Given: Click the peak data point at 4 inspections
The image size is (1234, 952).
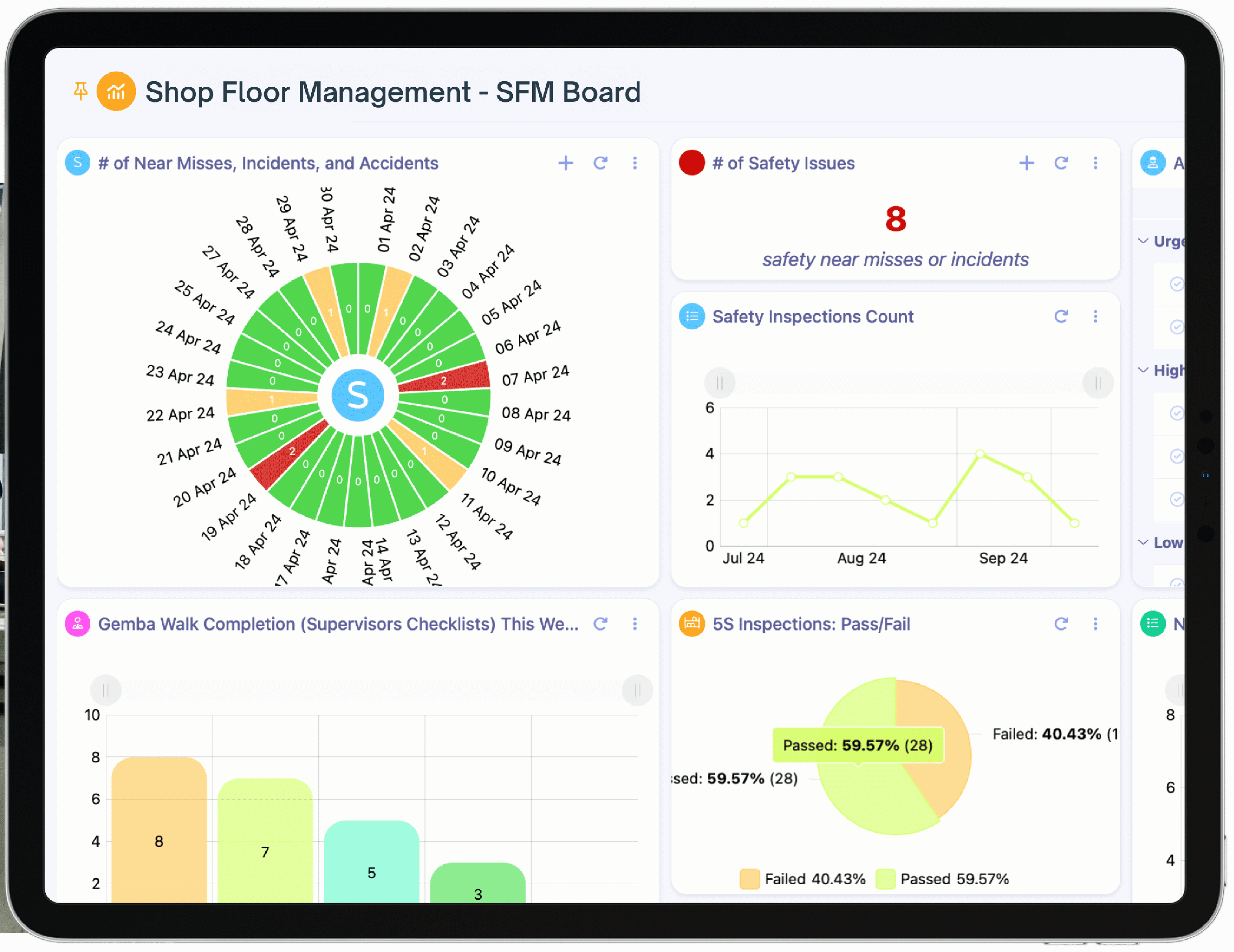Looking at the screenshot, I should coord(980,454).
